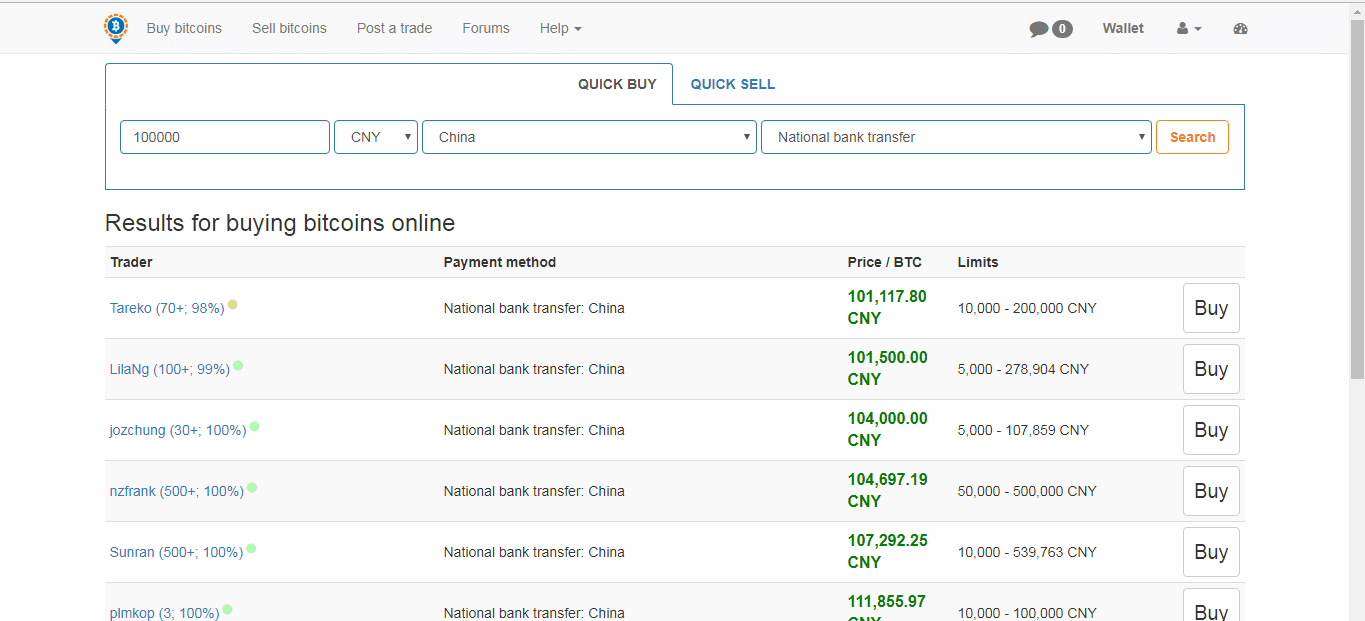Click limits 5,000 - 278,904 CNY
Screen dimensions: 1365x621
[1023, 369]
